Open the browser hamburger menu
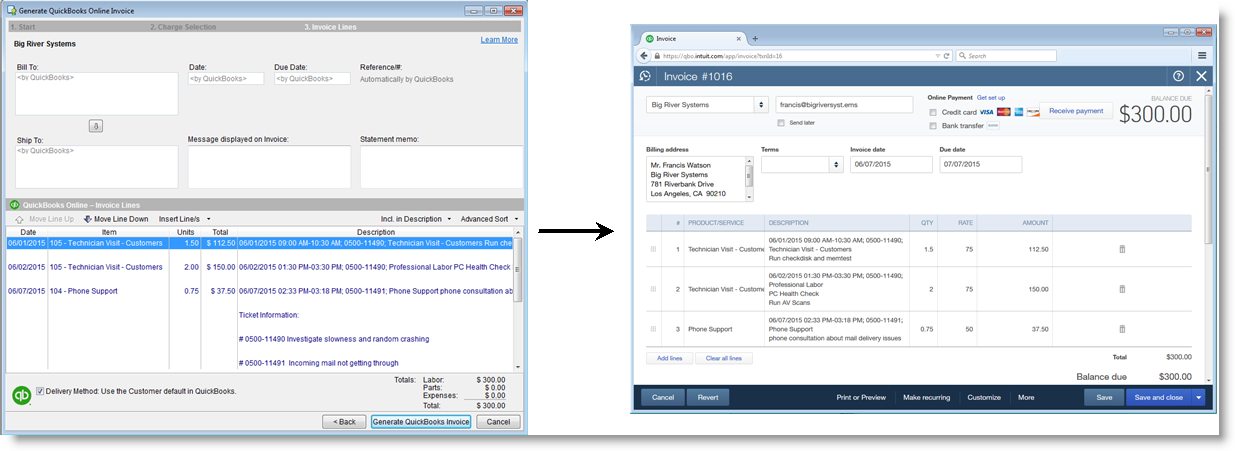 [x=1201, y=56]
